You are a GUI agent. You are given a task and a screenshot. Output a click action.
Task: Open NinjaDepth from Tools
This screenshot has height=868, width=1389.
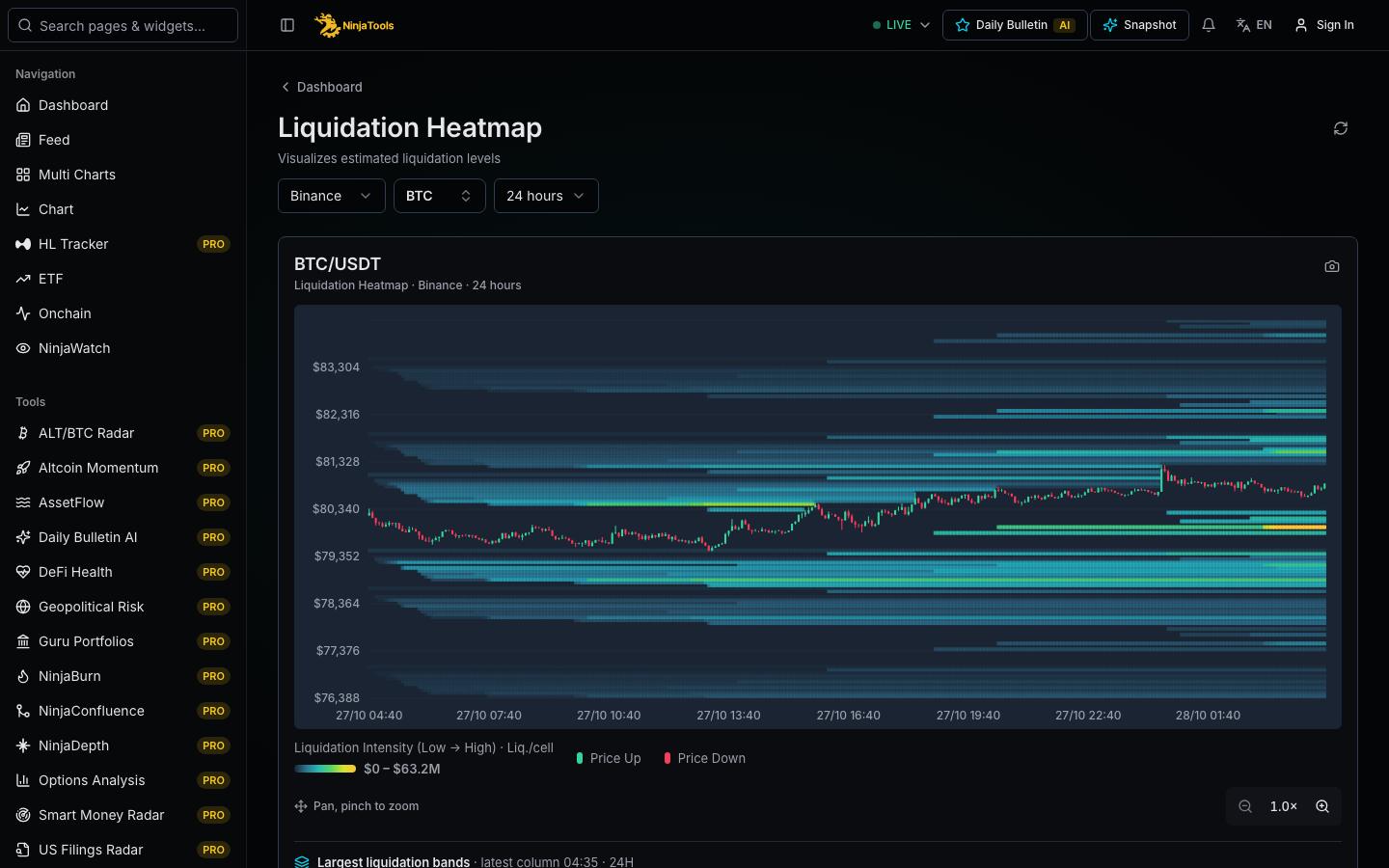click(x=123, y=746)
